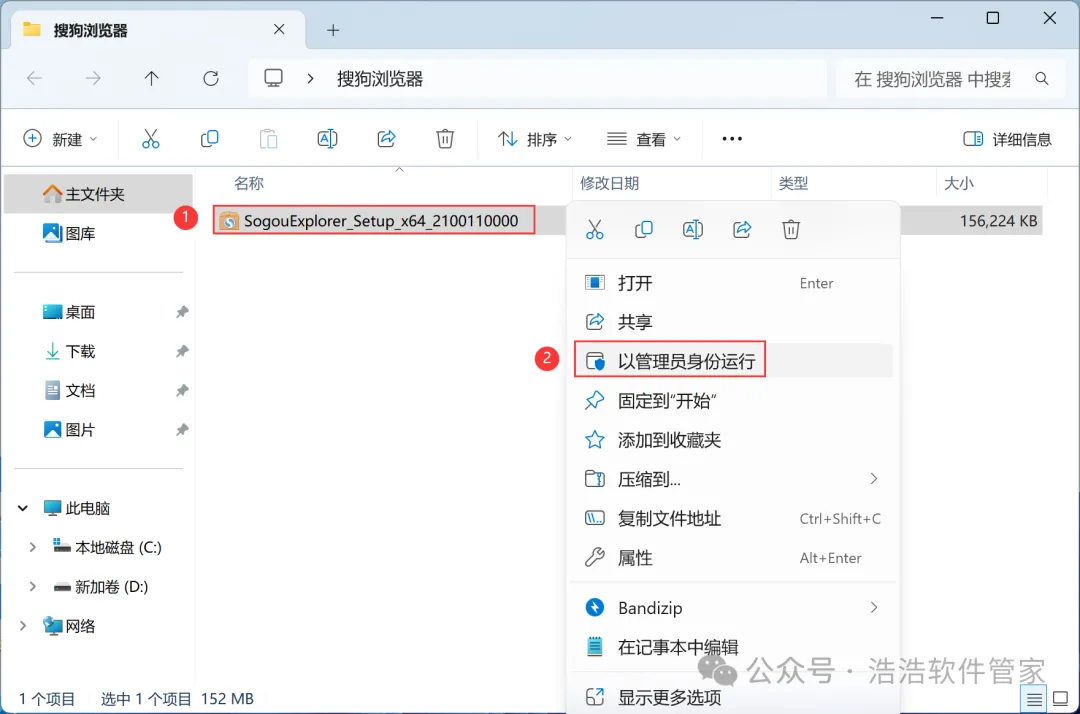This screenshot has height=714, width=1080.
Task: Sort by the 修改日期 column header
Action: (610, 183)
